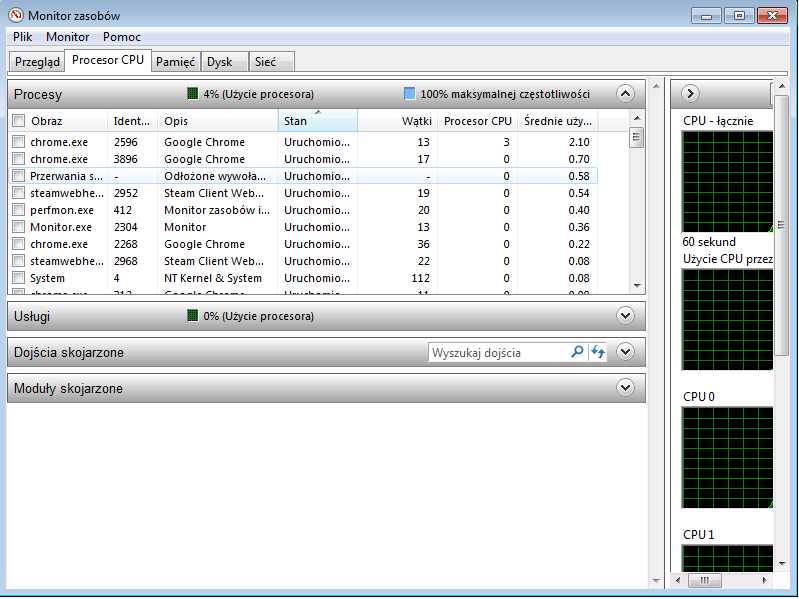Viewport: 799px width, 599px height.
Task: Sort by the Wątki column header
Action: point(397,121)
